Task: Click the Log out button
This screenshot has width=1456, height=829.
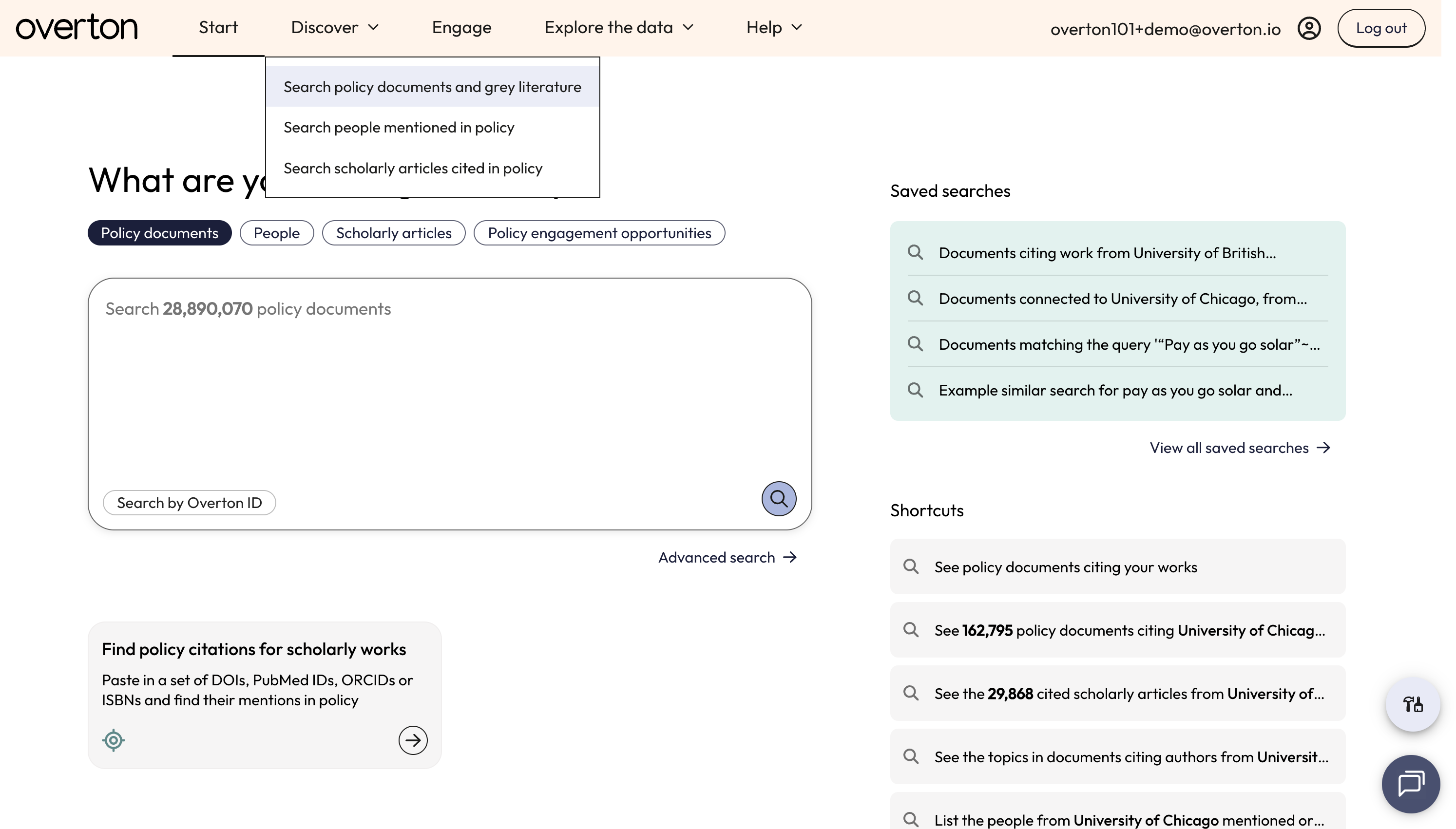Action: click(1381, 28)
